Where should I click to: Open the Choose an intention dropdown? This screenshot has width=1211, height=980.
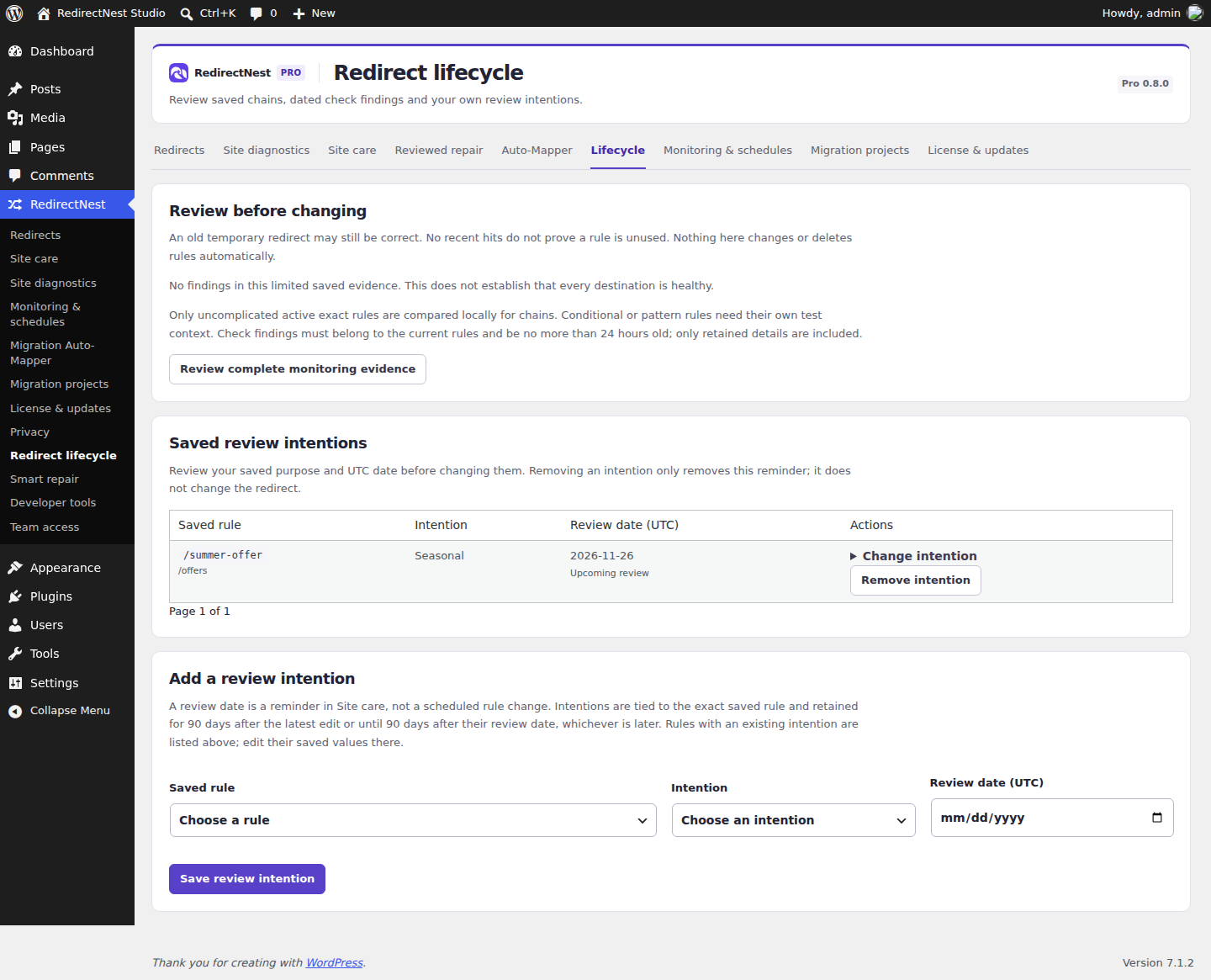(793, 820)
